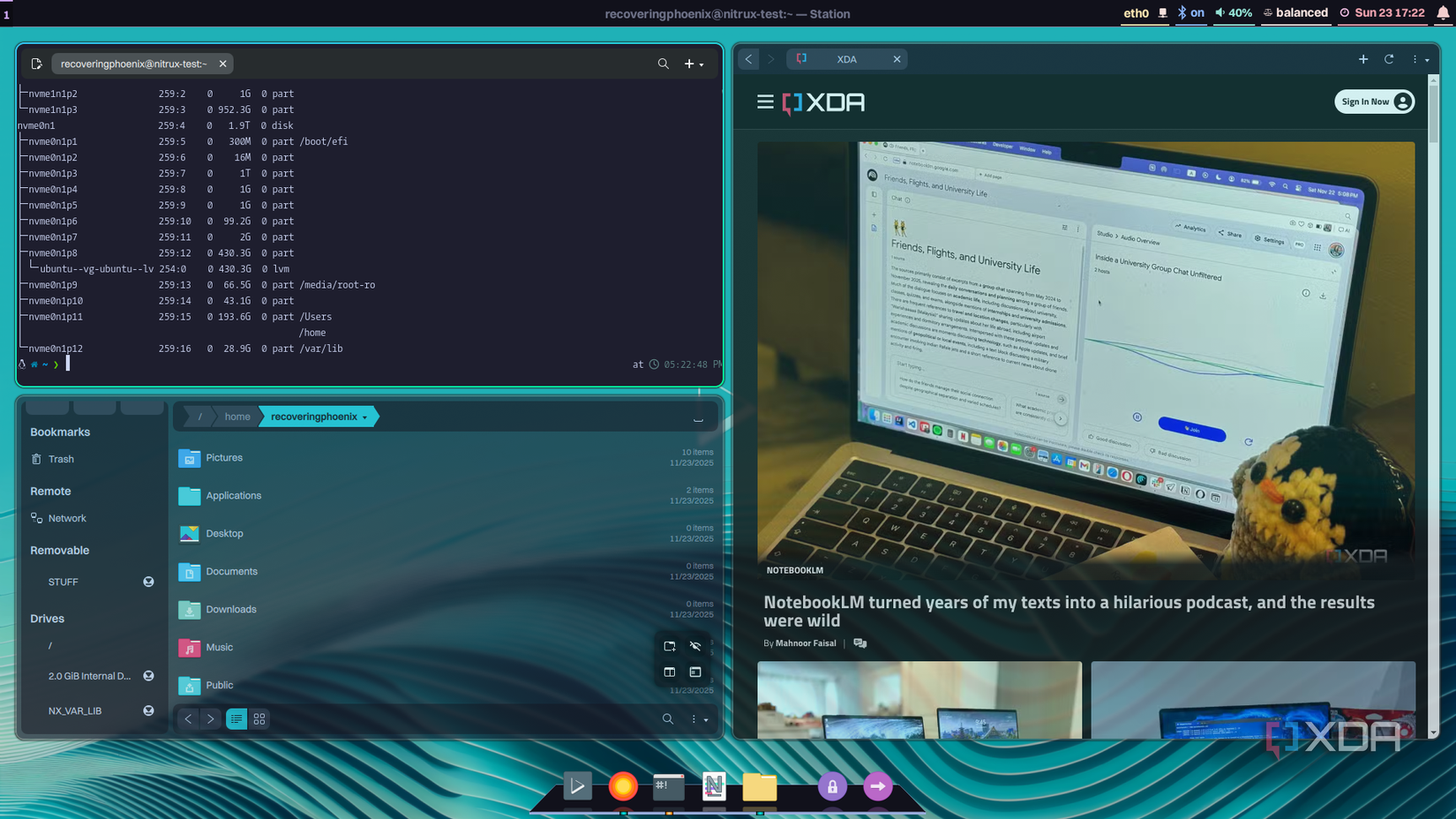1456x819 pixels.
Task: Open the terminal search
Action: coord(664,63)
